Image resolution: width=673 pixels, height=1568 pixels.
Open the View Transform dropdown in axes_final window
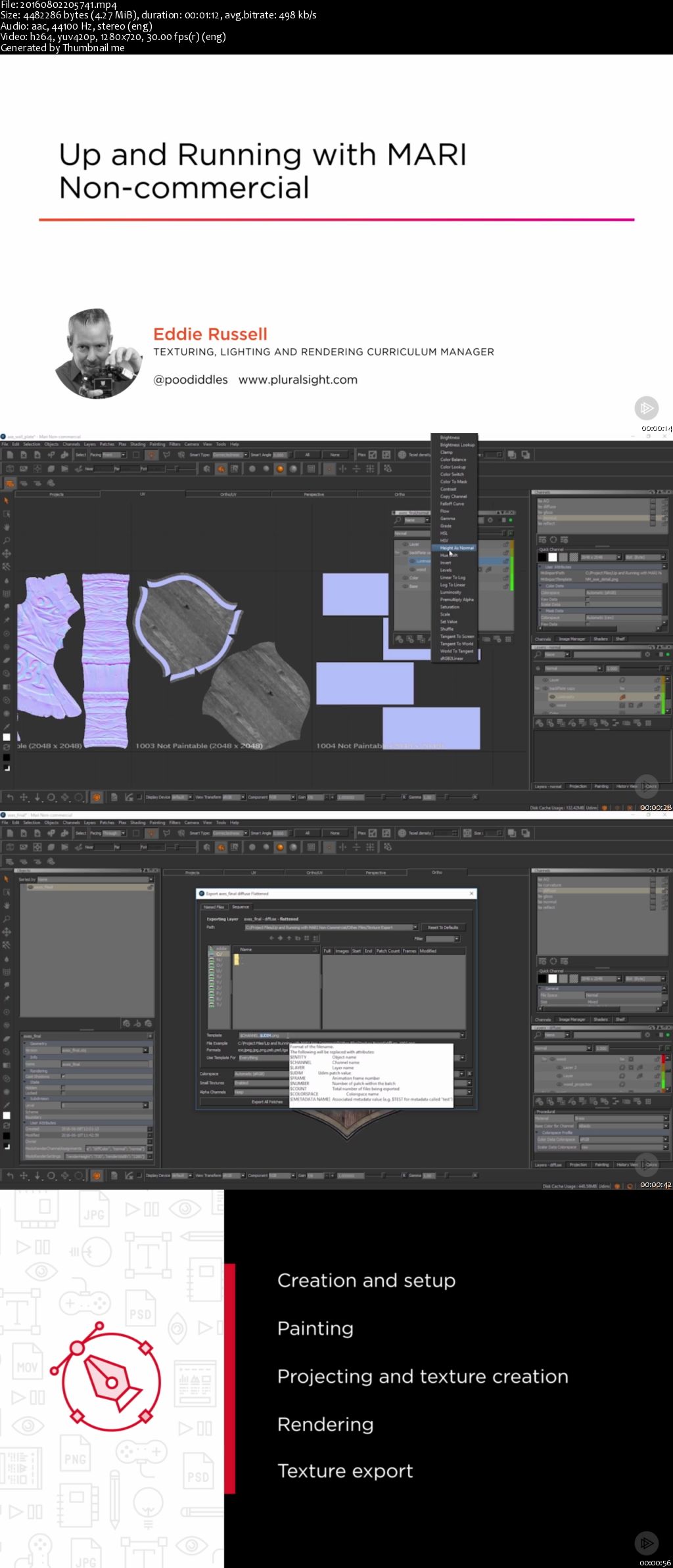click(233, 1175)
